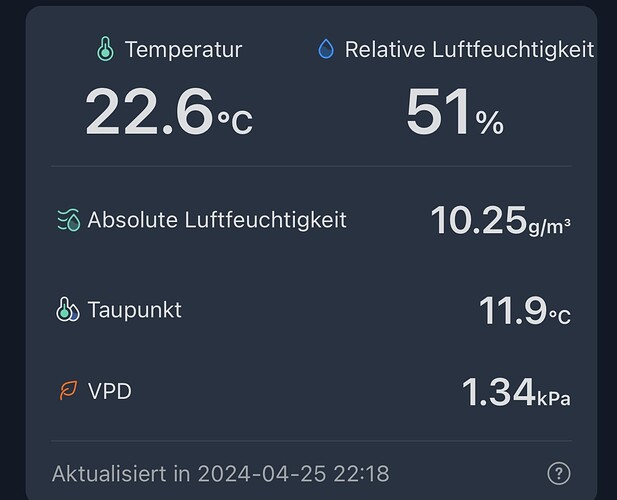Tap the 1.34 kPa VPD value
Viewport: 617px width, 500px height.
pyautogui.click(x=498, y=392)
